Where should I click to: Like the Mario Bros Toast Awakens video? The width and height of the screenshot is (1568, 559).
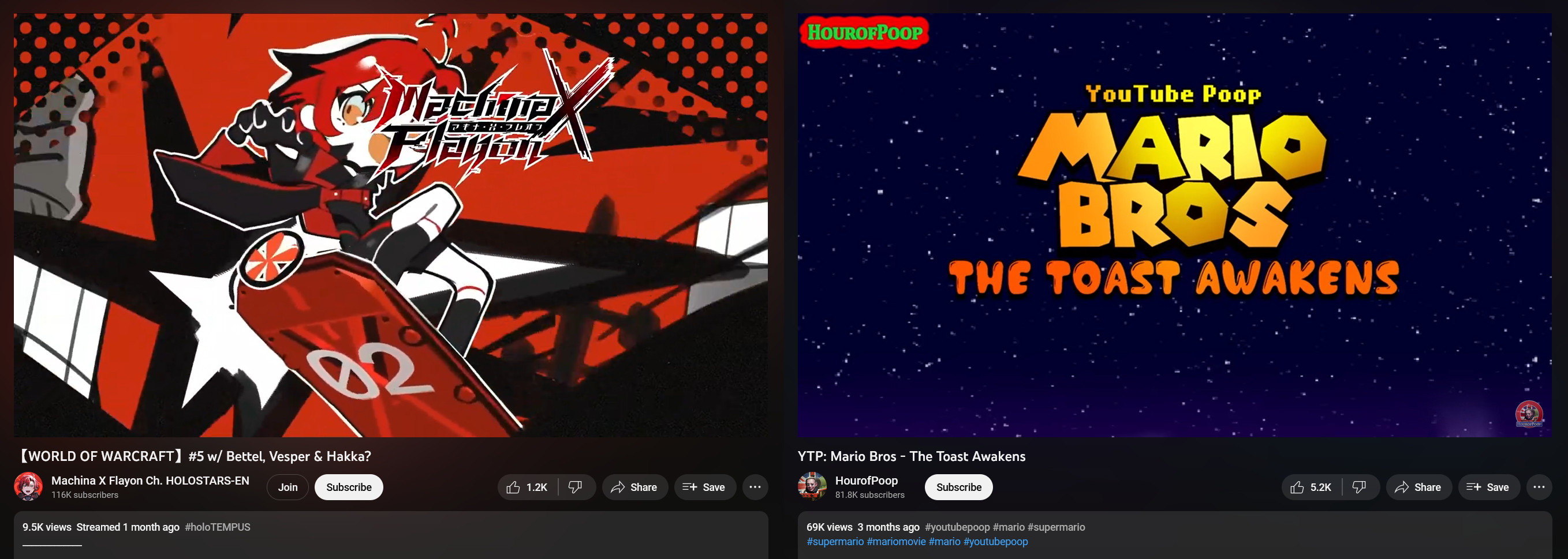pos(1312,487)
